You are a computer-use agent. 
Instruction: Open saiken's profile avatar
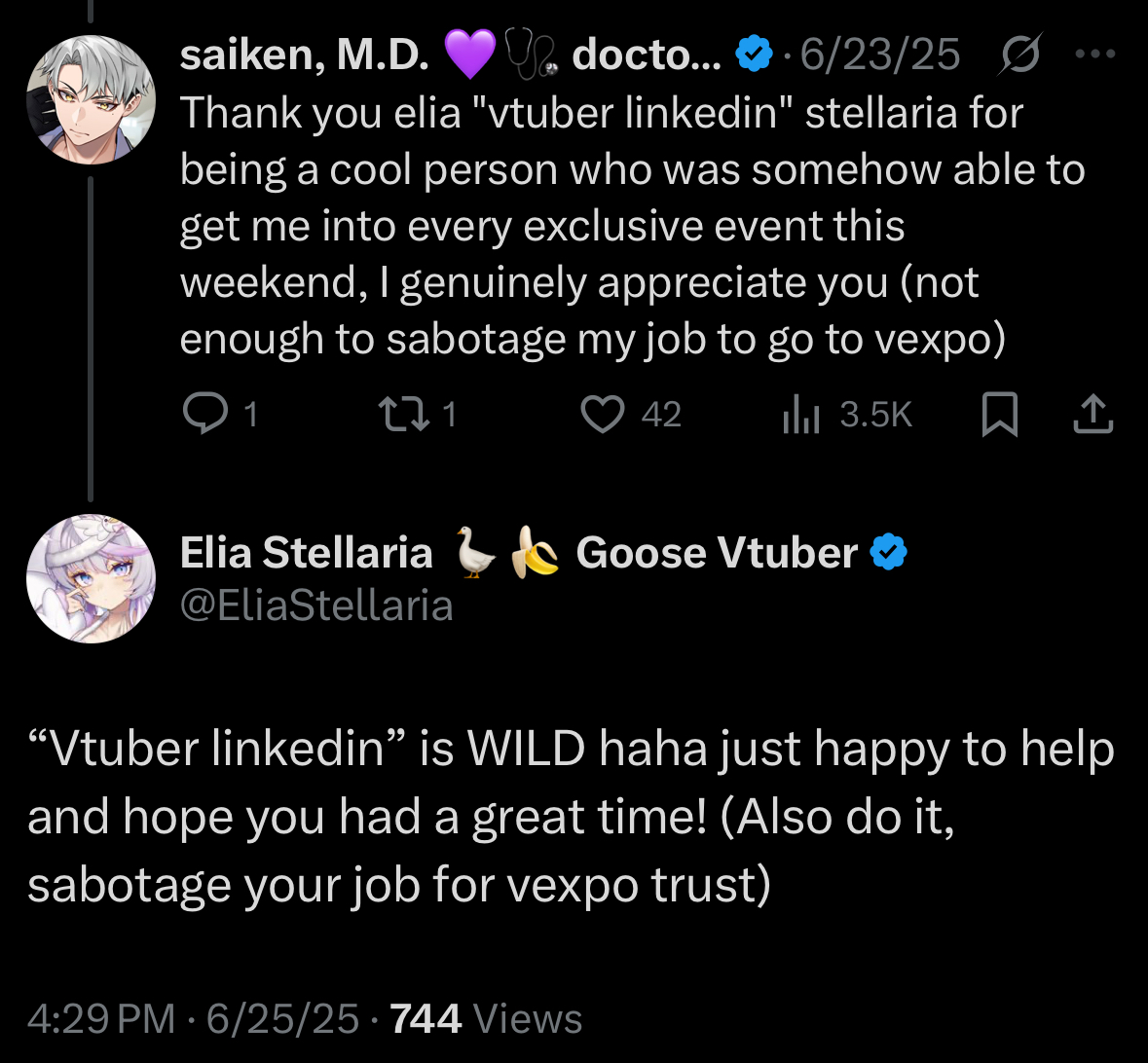(91, 99)
